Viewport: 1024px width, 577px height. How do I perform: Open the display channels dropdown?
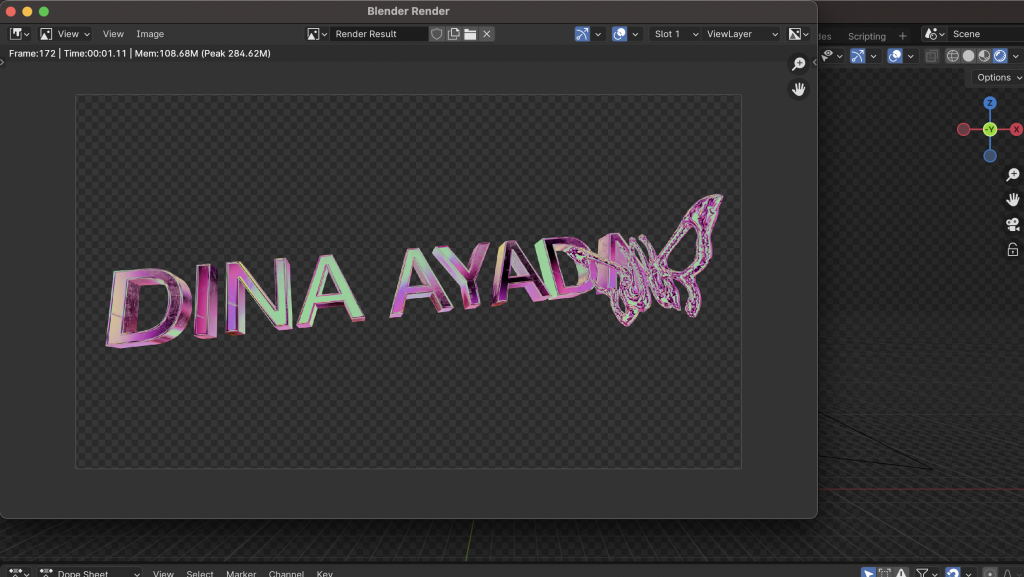coord(800,34)
